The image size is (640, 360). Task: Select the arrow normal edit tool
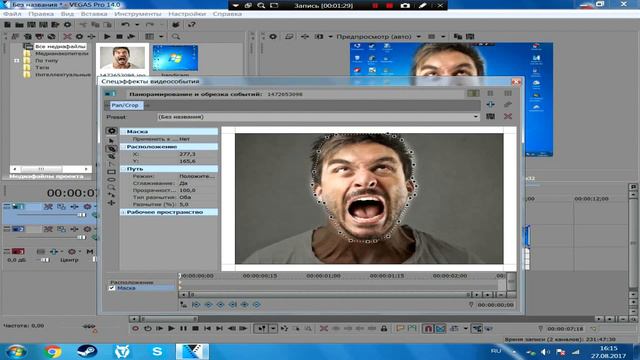111,141
